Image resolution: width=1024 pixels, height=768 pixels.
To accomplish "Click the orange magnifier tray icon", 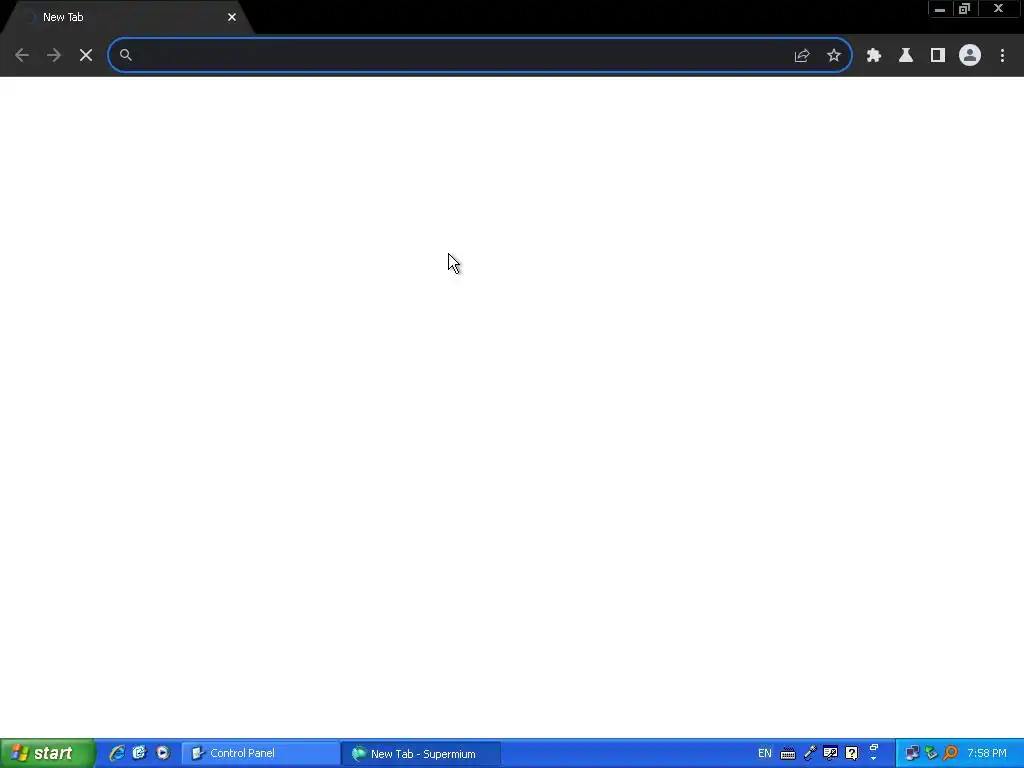I will pos(951,754).
